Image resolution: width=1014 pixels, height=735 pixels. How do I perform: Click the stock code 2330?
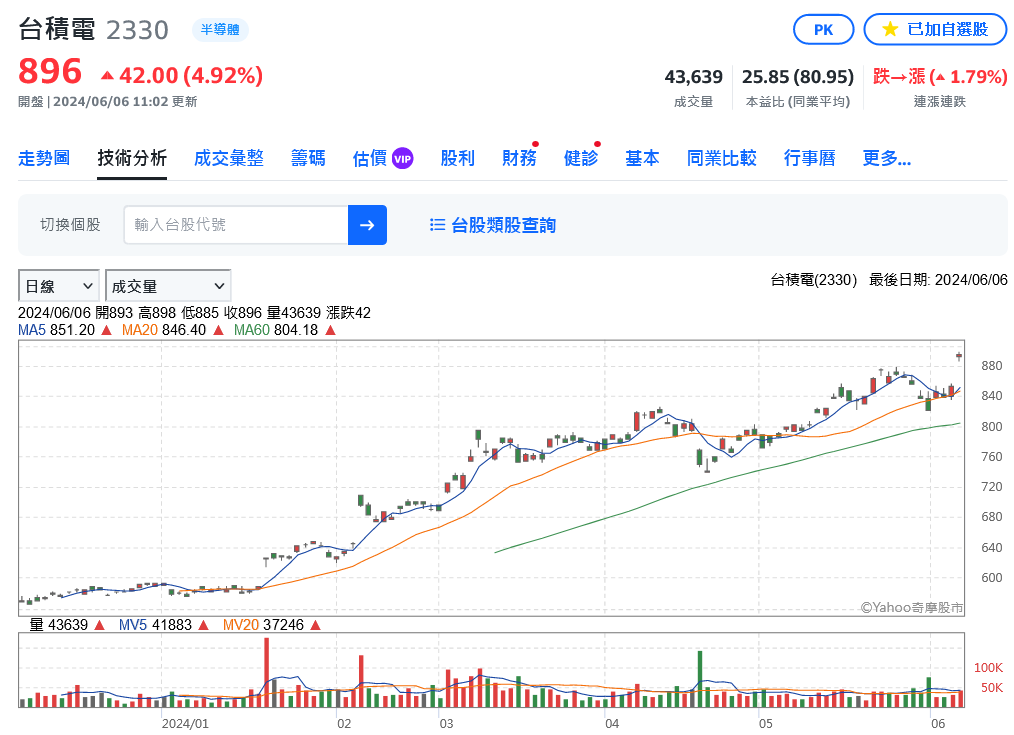point(137,30)
